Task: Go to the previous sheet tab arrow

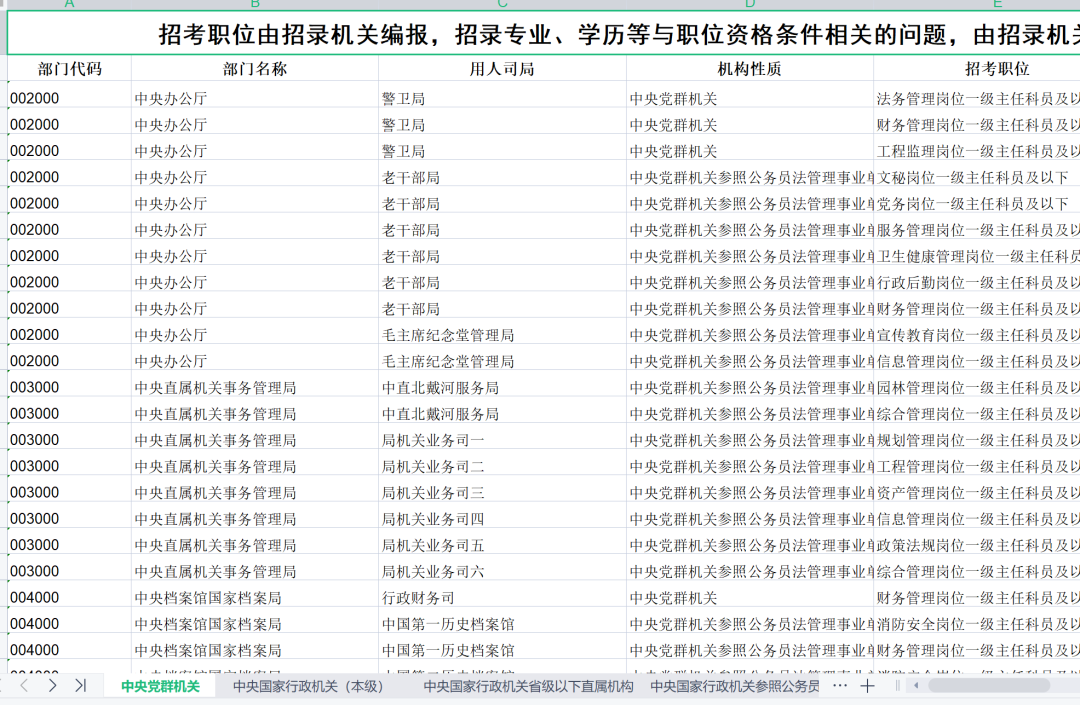Action: pyautogui.click(x=25, y=686)
